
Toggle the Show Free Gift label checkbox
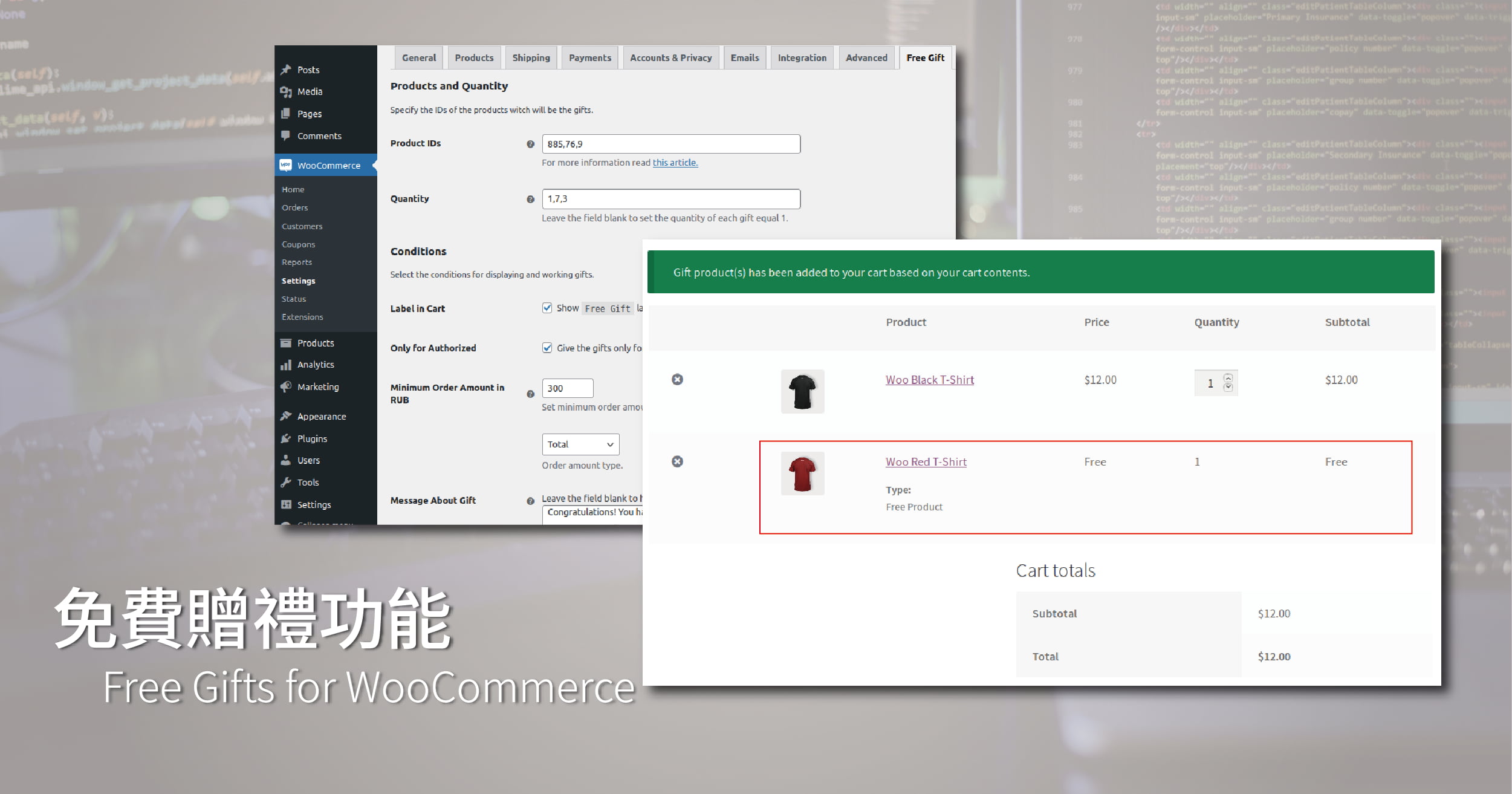click(547, 308)
